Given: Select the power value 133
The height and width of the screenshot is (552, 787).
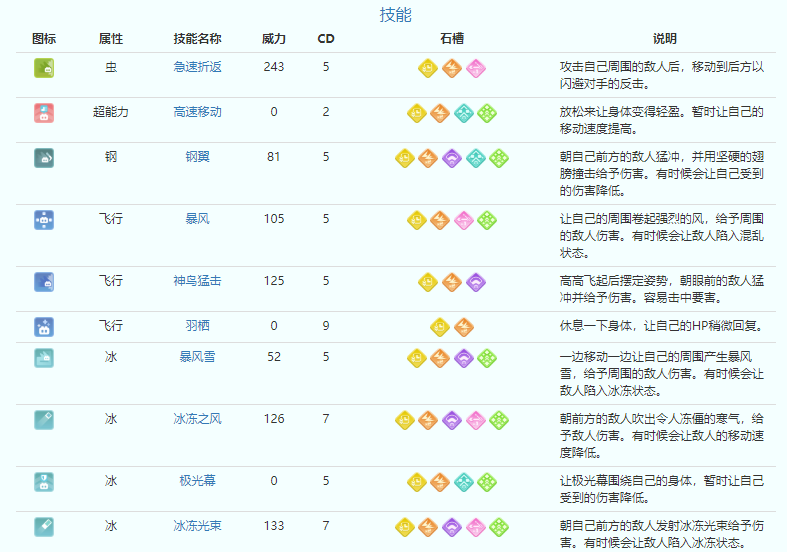Looking at the screenshot, I should click(x=274, y=526).
